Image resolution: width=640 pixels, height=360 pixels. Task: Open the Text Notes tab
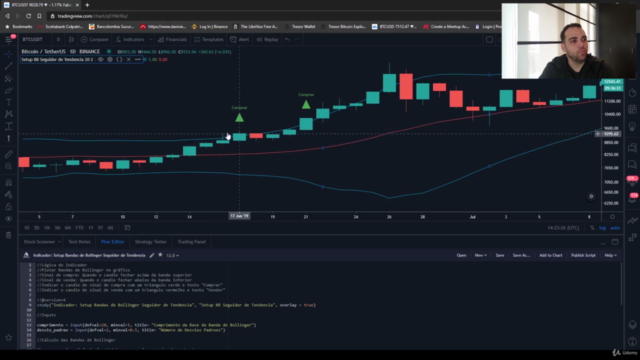click(x=79, y=242)
